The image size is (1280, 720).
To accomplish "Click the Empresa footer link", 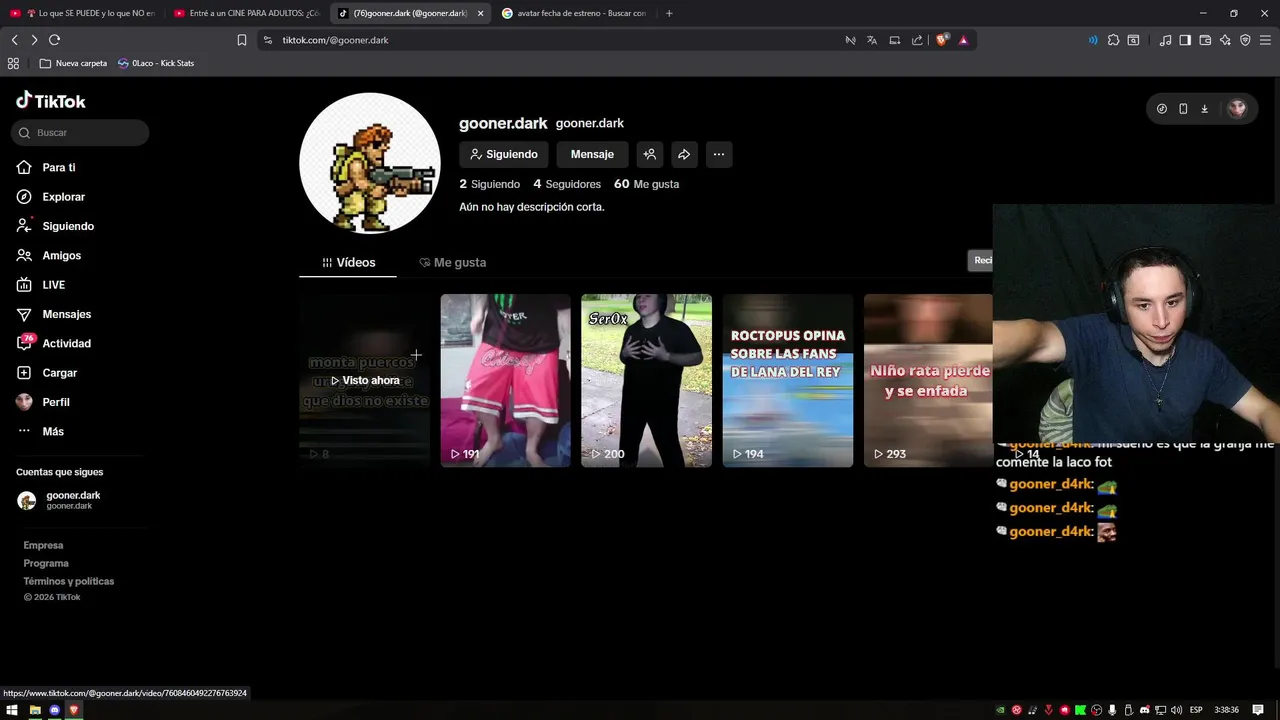I will pyautogui.click(x=43, y=545).
